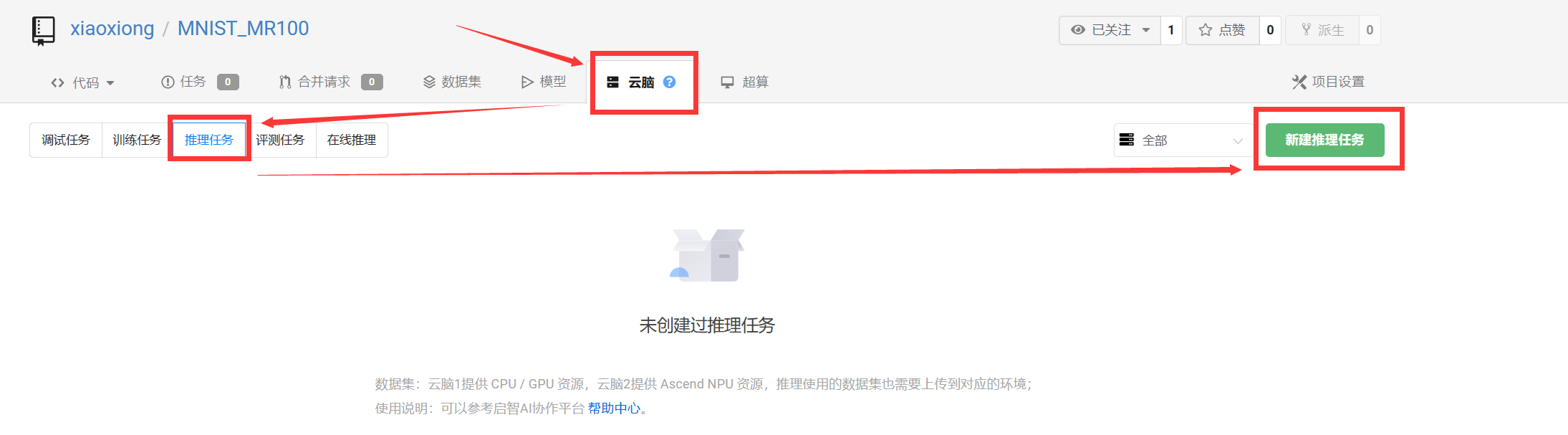
Task: Open the 代码 dropdown menu
Action: coord(82,82)
